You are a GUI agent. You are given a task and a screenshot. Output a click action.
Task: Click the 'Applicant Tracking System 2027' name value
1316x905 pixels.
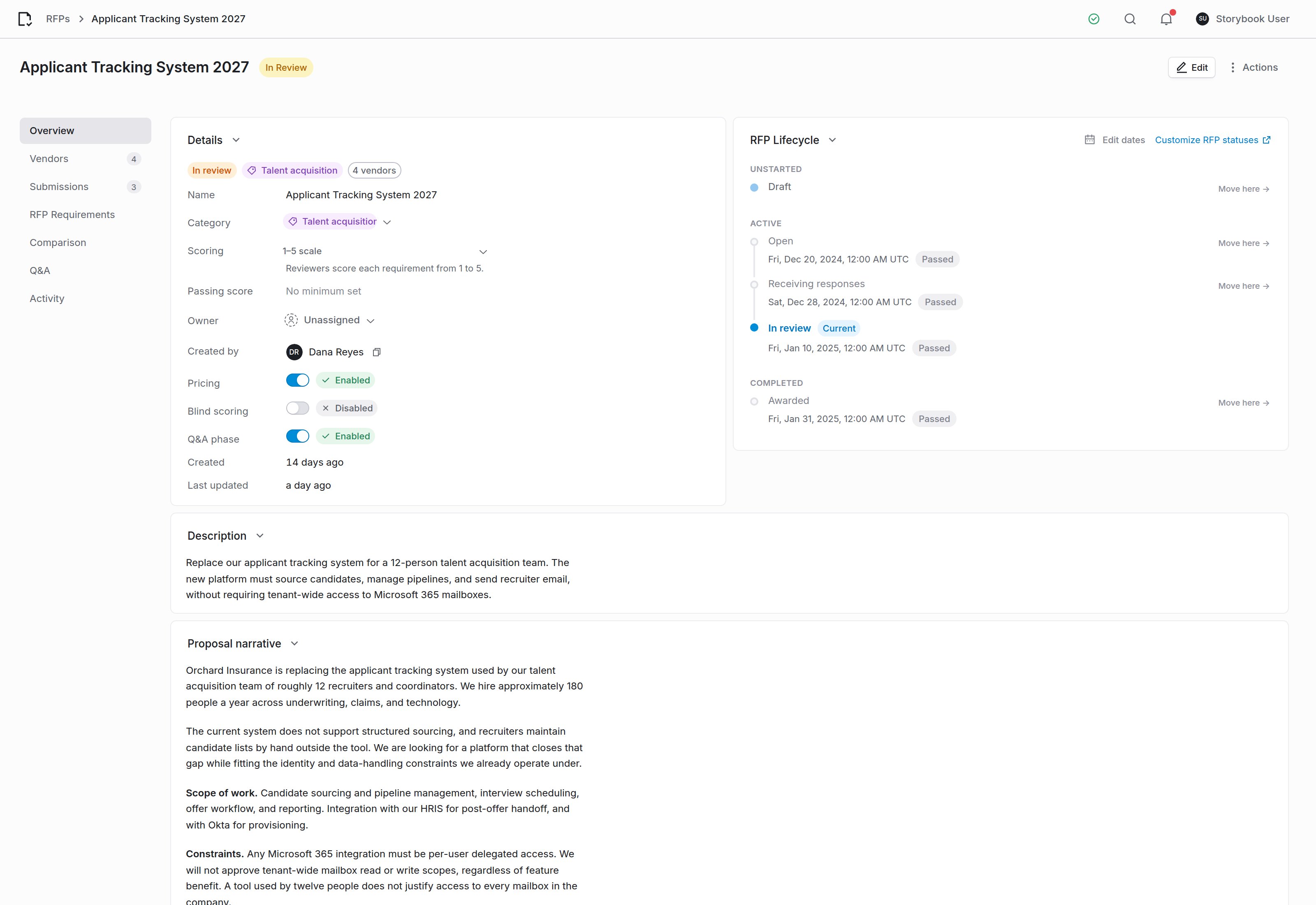361,195
